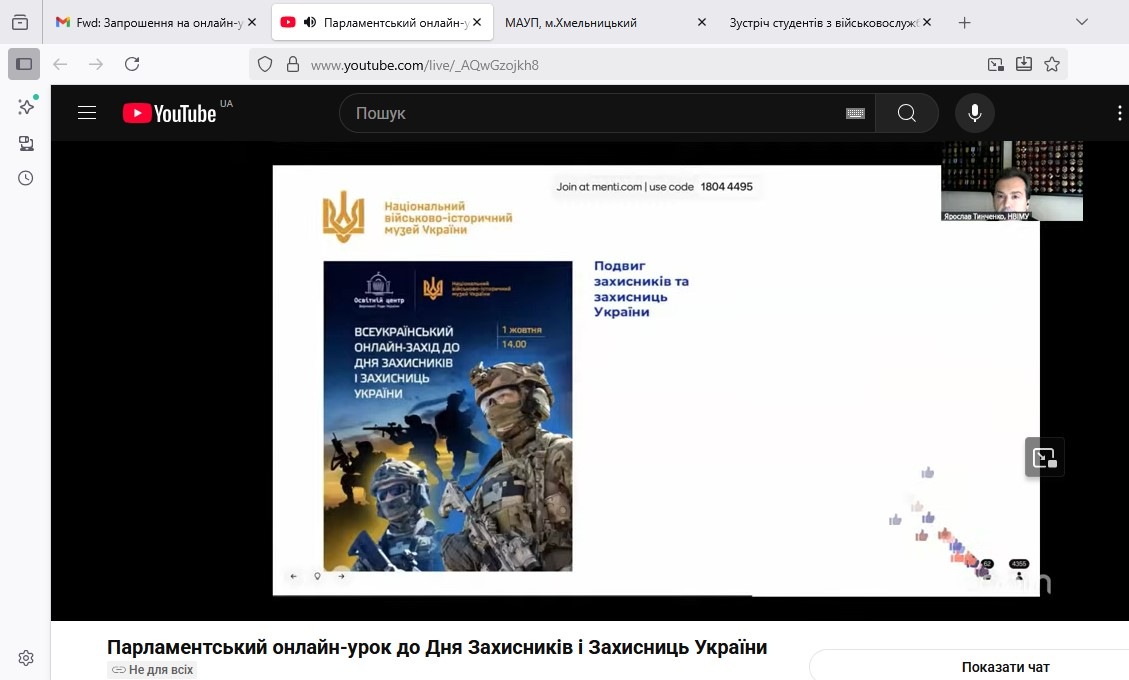Start voice search with microphone
This screenshot has height=680, width=1129.
pyautogui.click(x=975, y=113)
